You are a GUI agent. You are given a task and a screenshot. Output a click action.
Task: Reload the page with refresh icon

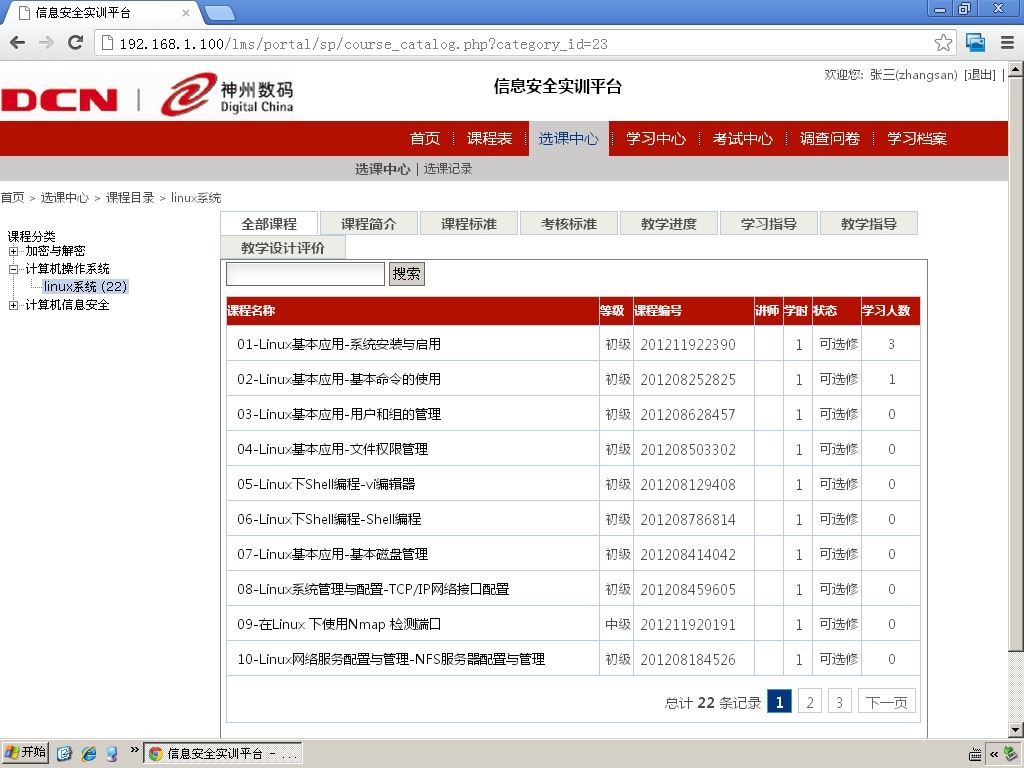coord(76,43)
